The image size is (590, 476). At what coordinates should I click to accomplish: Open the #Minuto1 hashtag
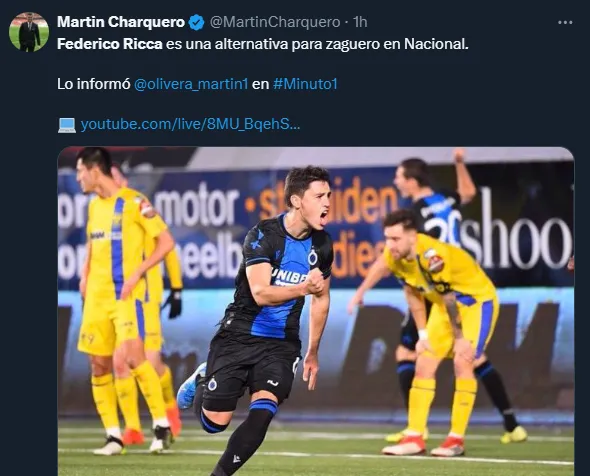click(x=305, y=84)
